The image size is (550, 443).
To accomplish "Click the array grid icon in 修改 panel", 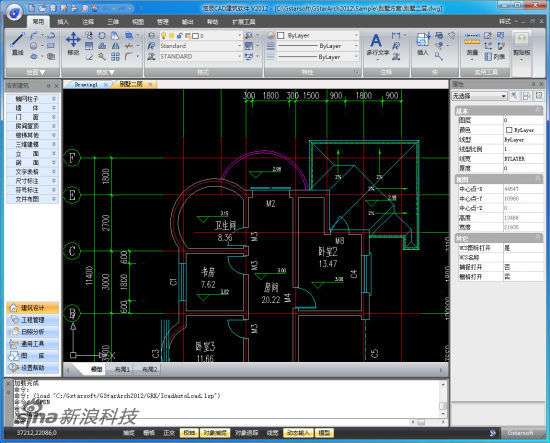I will tap(115, 56).
